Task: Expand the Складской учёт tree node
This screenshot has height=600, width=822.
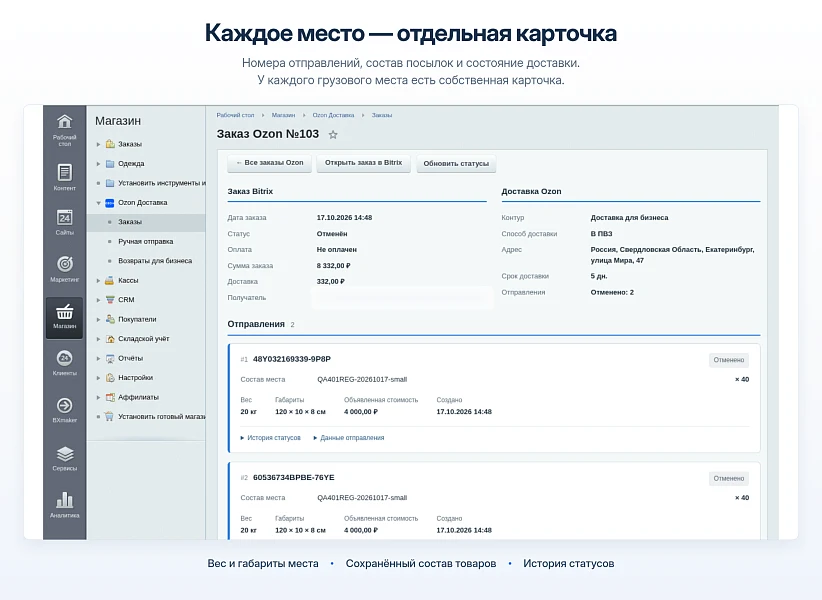Action: (98, 339)
